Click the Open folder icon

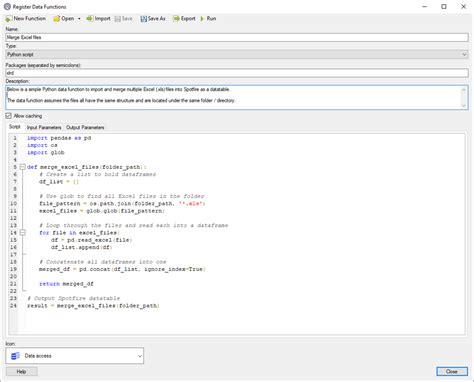pos(57,19)
